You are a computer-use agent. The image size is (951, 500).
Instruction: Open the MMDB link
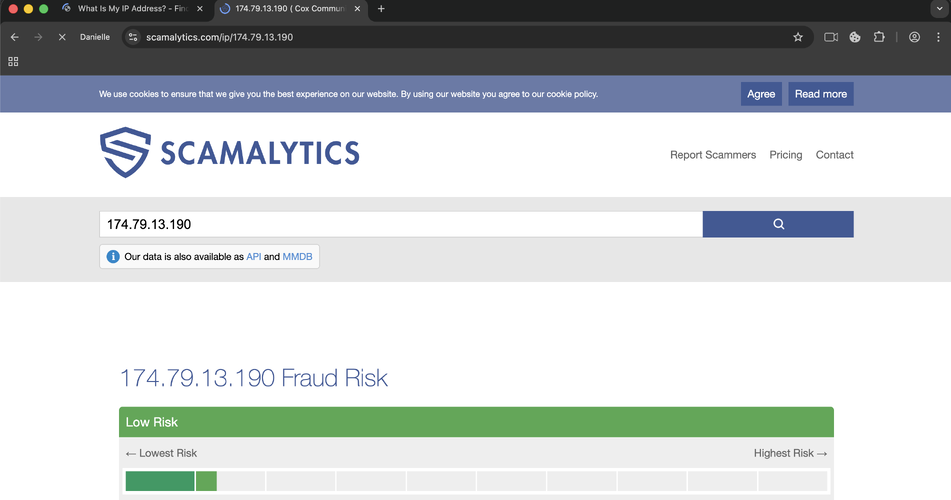297,257
